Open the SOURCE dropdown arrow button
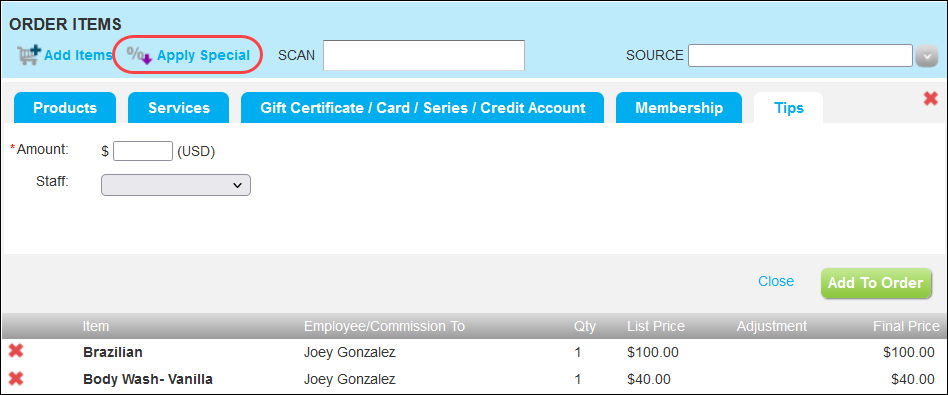948x395 pixels. pyautogui.click(x=926, y=56)
